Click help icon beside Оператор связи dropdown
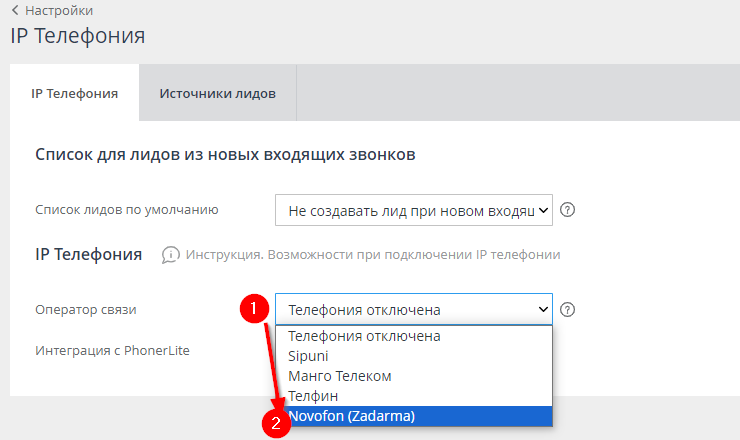Viewport: 740px width, 440px height. (x=568, y=310)
